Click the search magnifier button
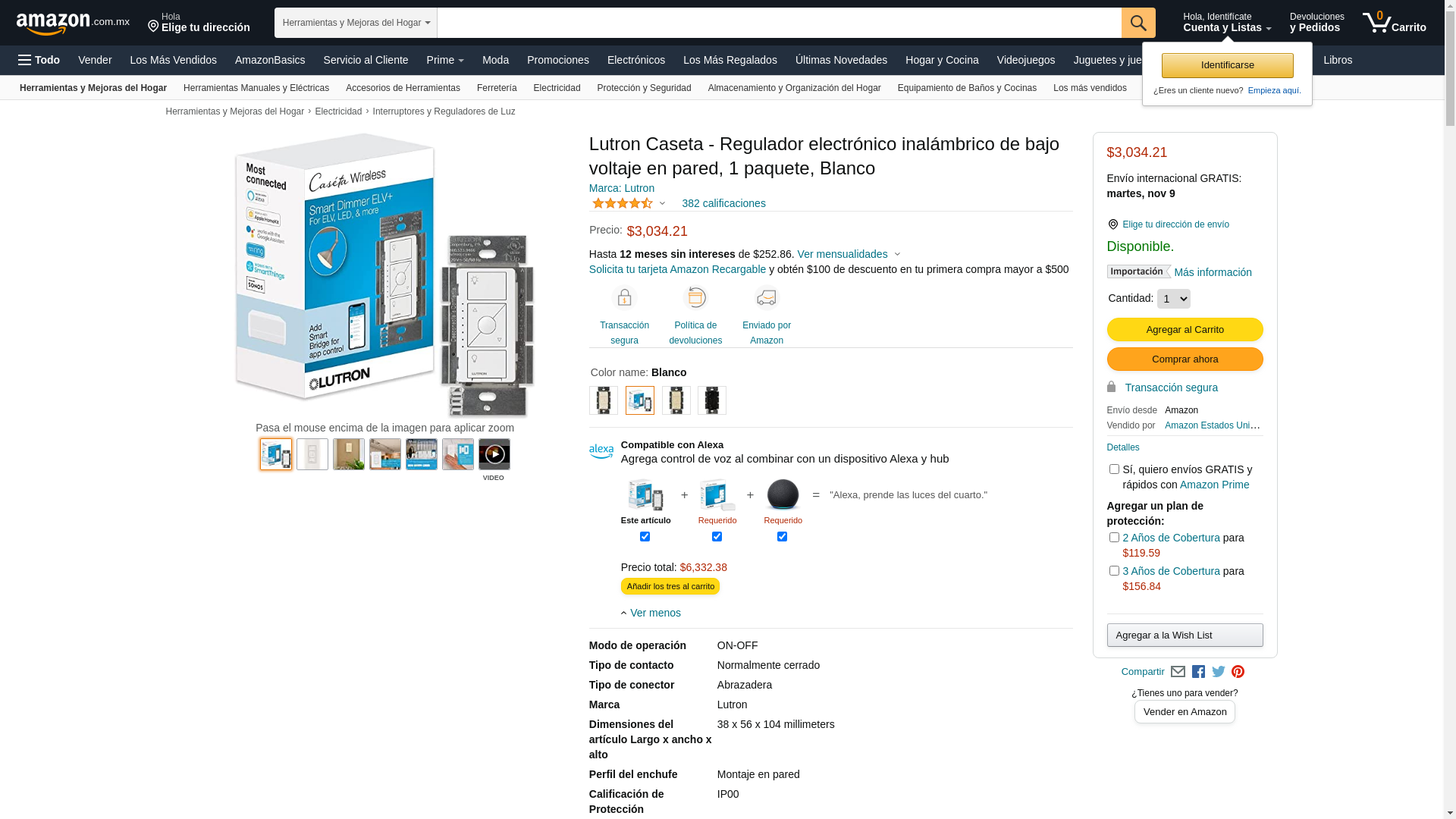1456x819 pixels. pos(1137,23)
